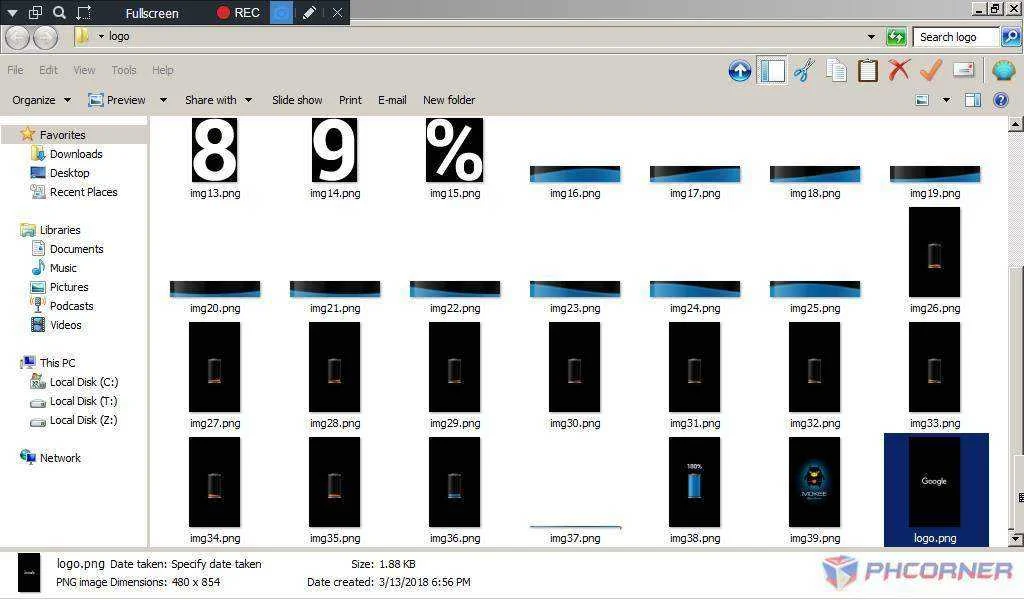The height and width of the screenshot is (600, 1024).
Task: Click the orange checkmark Properties icon
Action: click(x=931, y=70)
